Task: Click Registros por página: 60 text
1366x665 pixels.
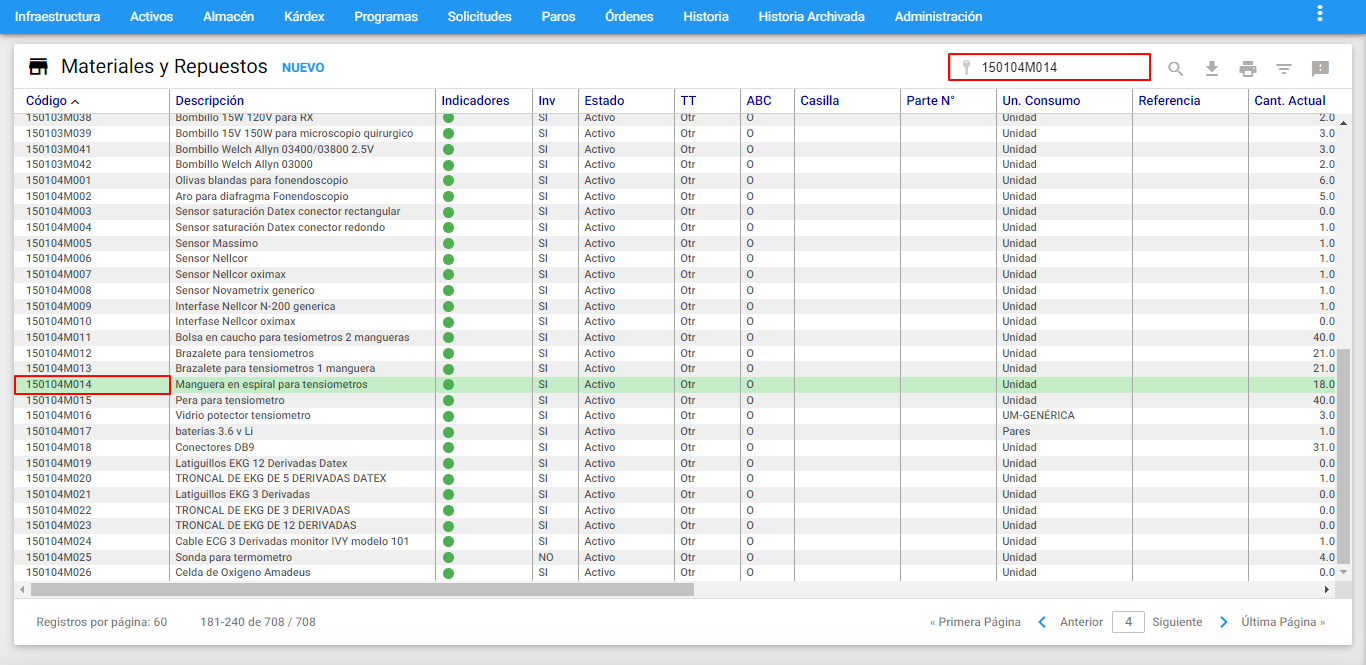Action: click(x=102, y=622)
